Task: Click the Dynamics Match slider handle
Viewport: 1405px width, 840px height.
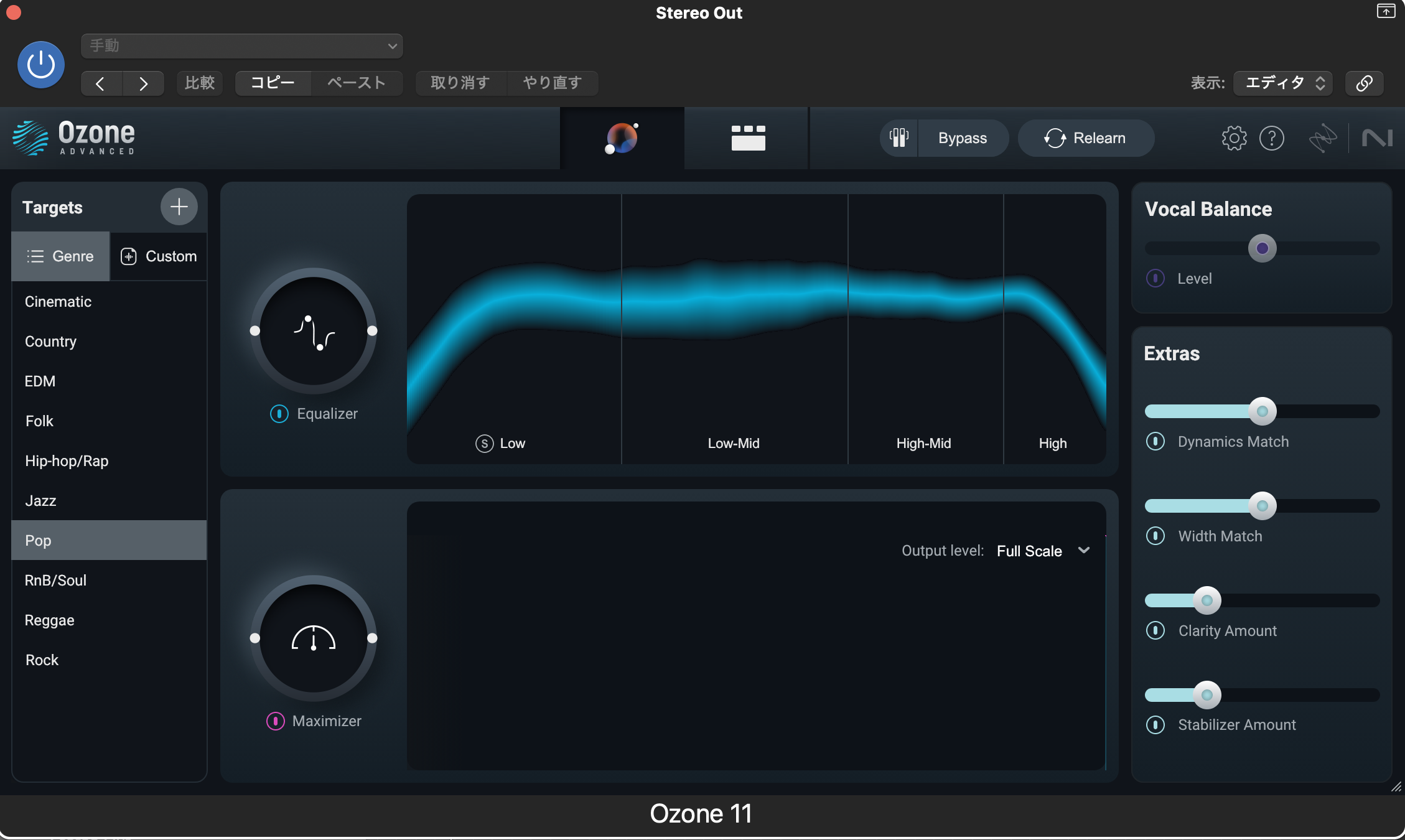Action: click(x=1263, y=411)
